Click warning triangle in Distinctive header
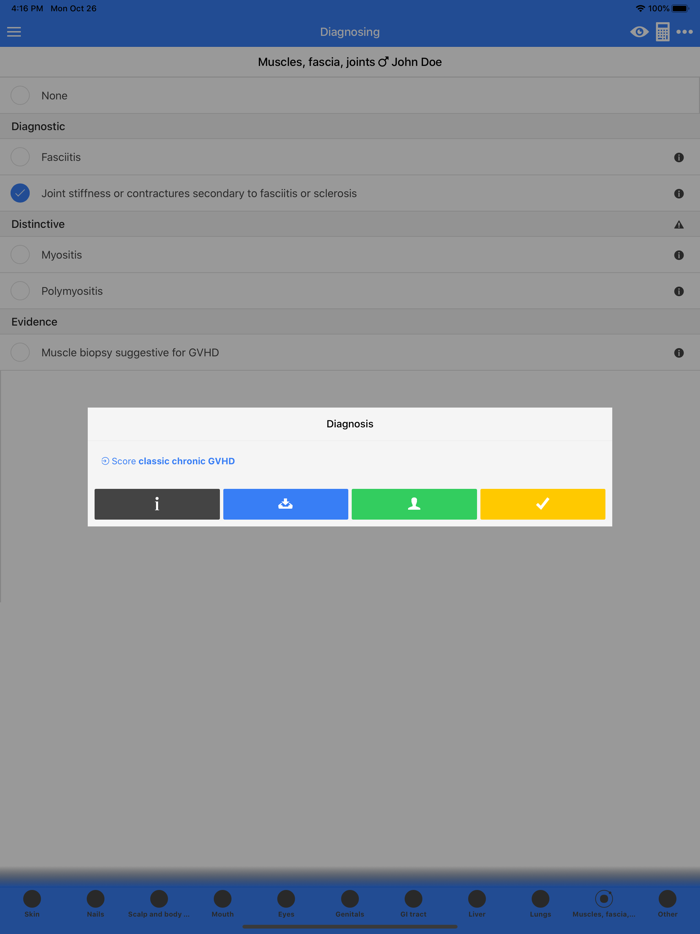Screen dimensions: 700x934 679,225
